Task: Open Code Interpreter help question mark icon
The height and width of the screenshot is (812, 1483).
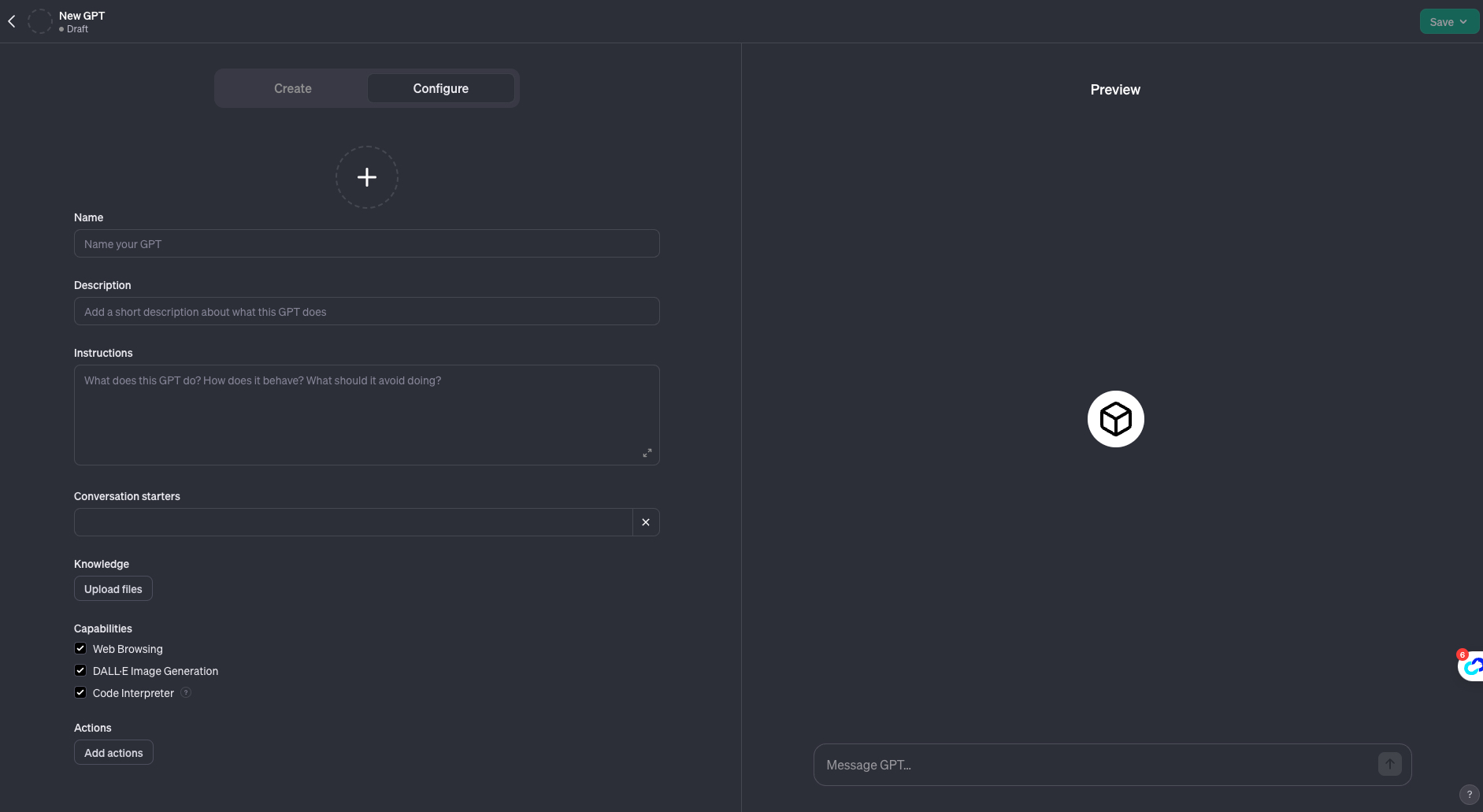Action: point(186,692)
